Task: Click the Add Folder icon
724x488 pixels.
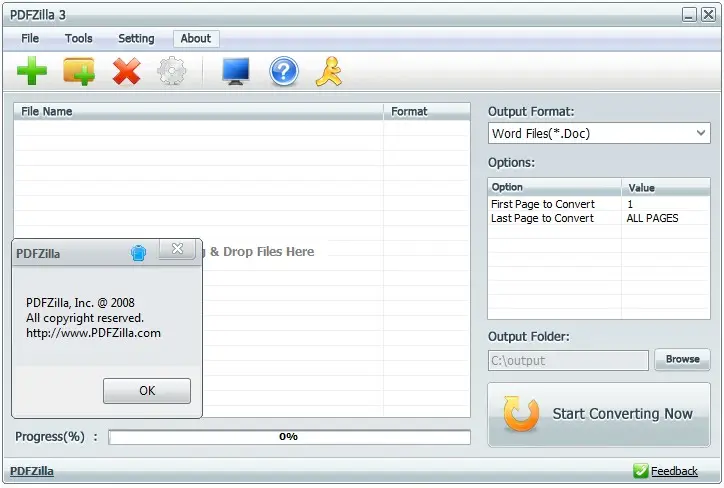Action: click(79, 71)
